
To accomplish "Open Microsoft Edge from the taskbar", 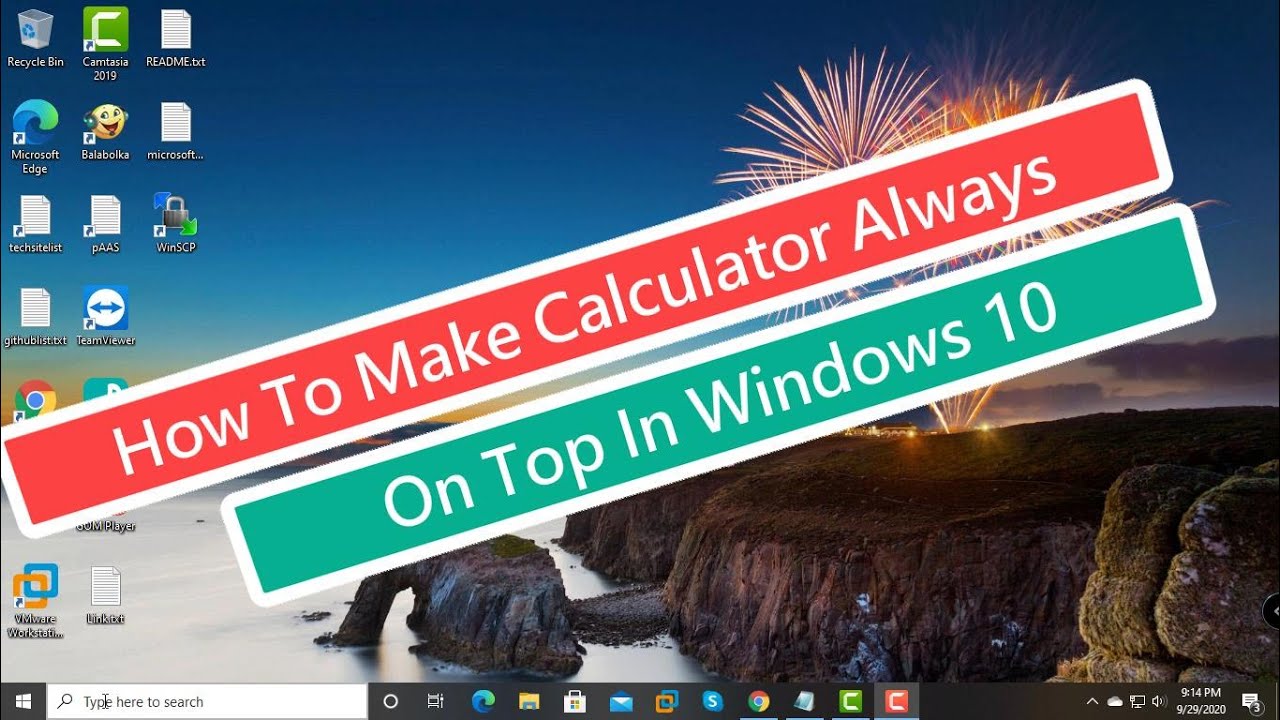I will [483, 701].
